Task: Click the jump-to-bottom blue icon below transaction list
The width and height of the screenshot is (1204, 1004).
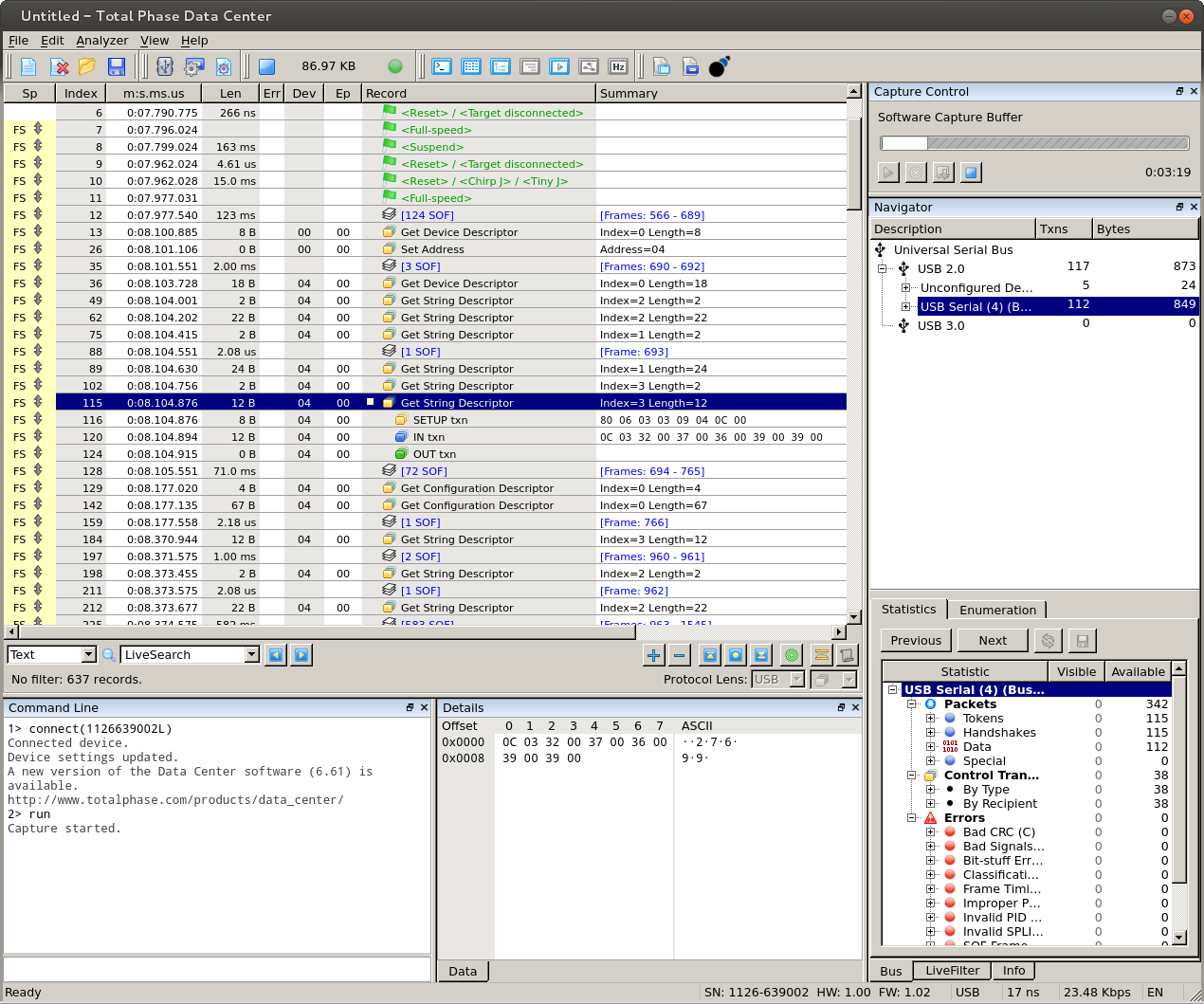Action: coord(761,655)
